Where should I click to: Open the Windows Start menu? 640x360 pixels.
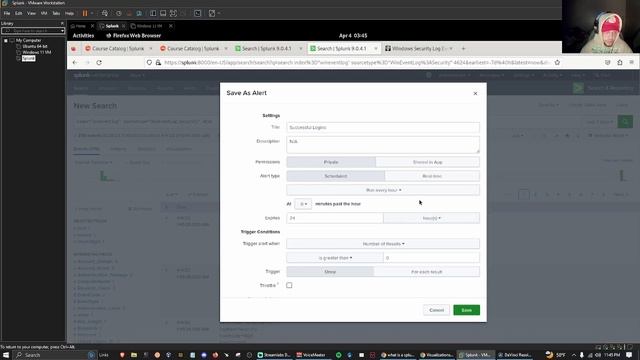pos(6,355)
